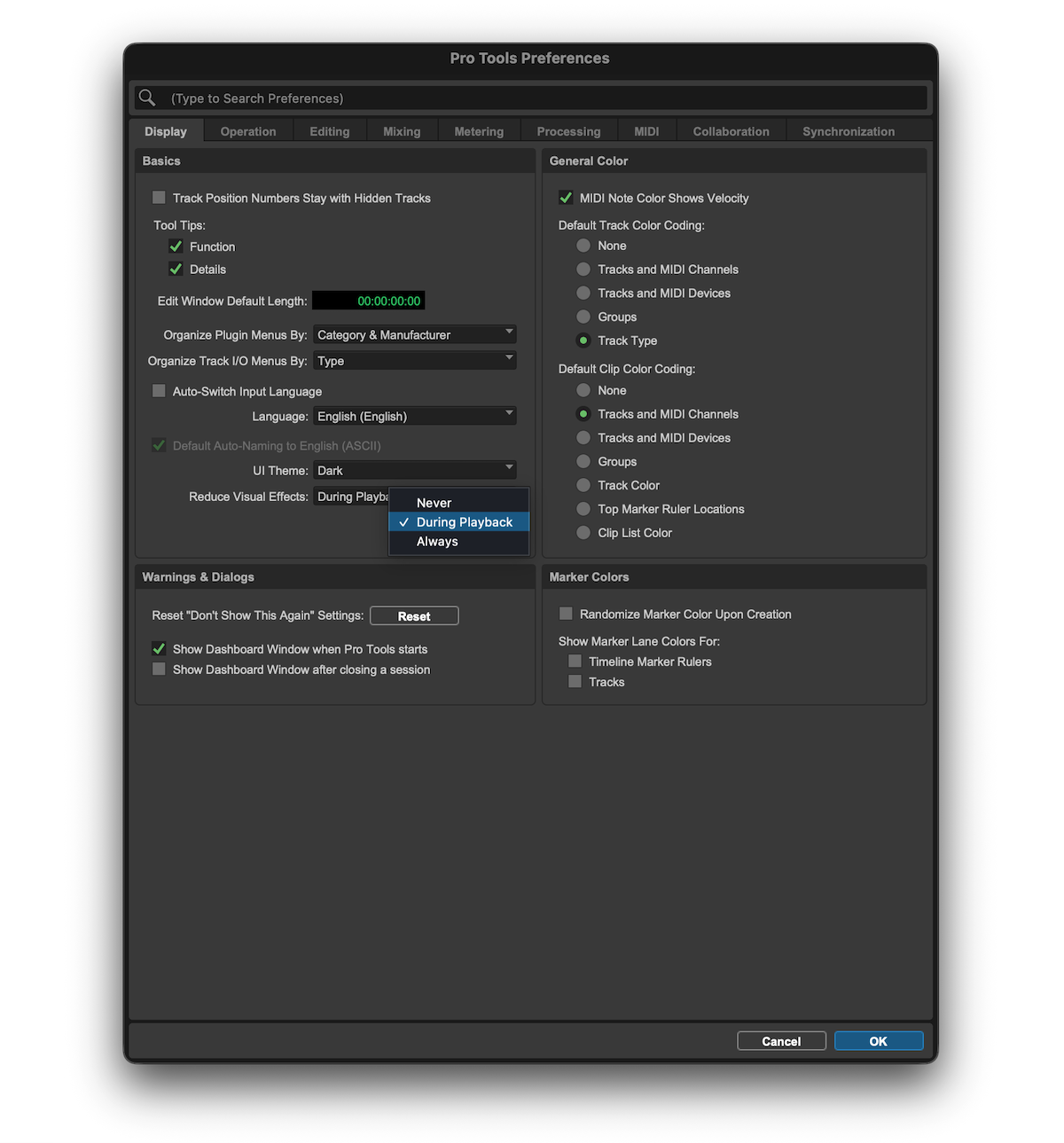The image size is (1064, 1143).
Task: Choose Track Color for Default Clip Color Coding
Action: coord(583,485)
